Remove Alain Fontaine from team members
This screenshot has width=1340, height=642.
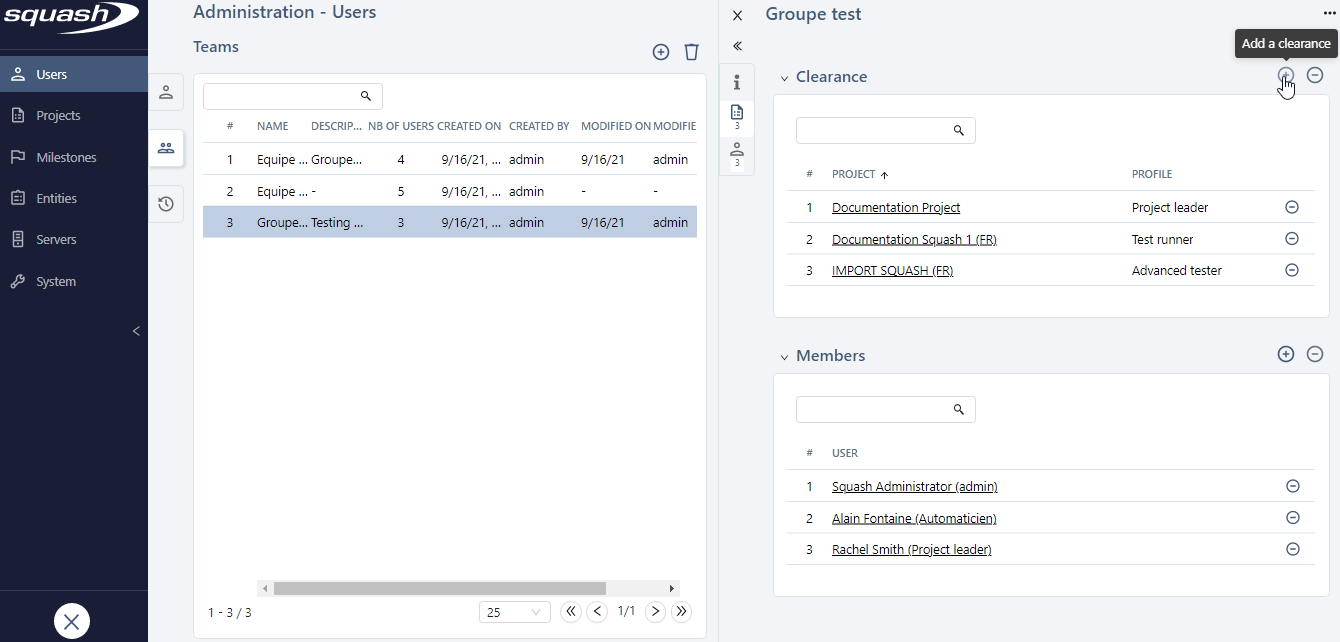1292,518
